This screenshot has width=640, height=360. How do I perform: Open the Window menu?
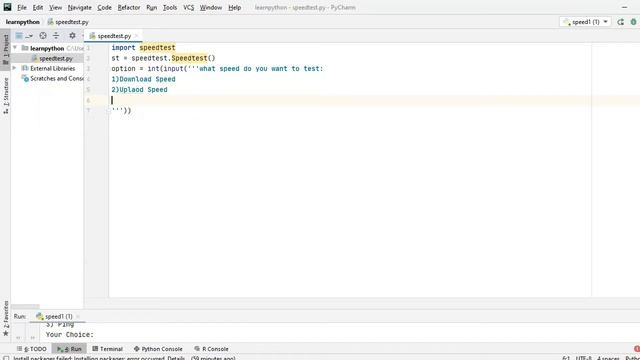coord(211,7)
